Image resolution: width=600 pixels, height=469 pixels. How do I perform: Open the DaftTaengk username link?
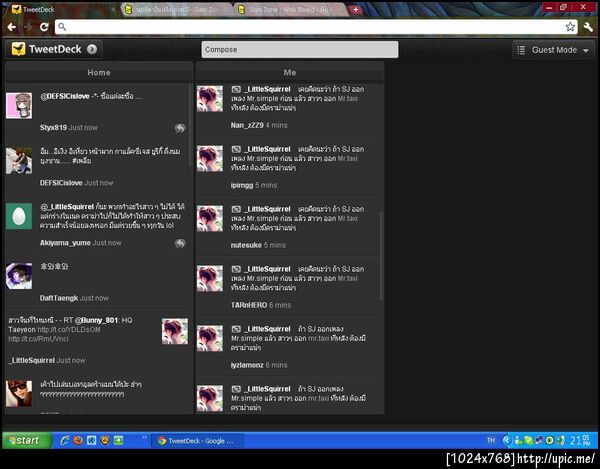(x=59, y=298)
